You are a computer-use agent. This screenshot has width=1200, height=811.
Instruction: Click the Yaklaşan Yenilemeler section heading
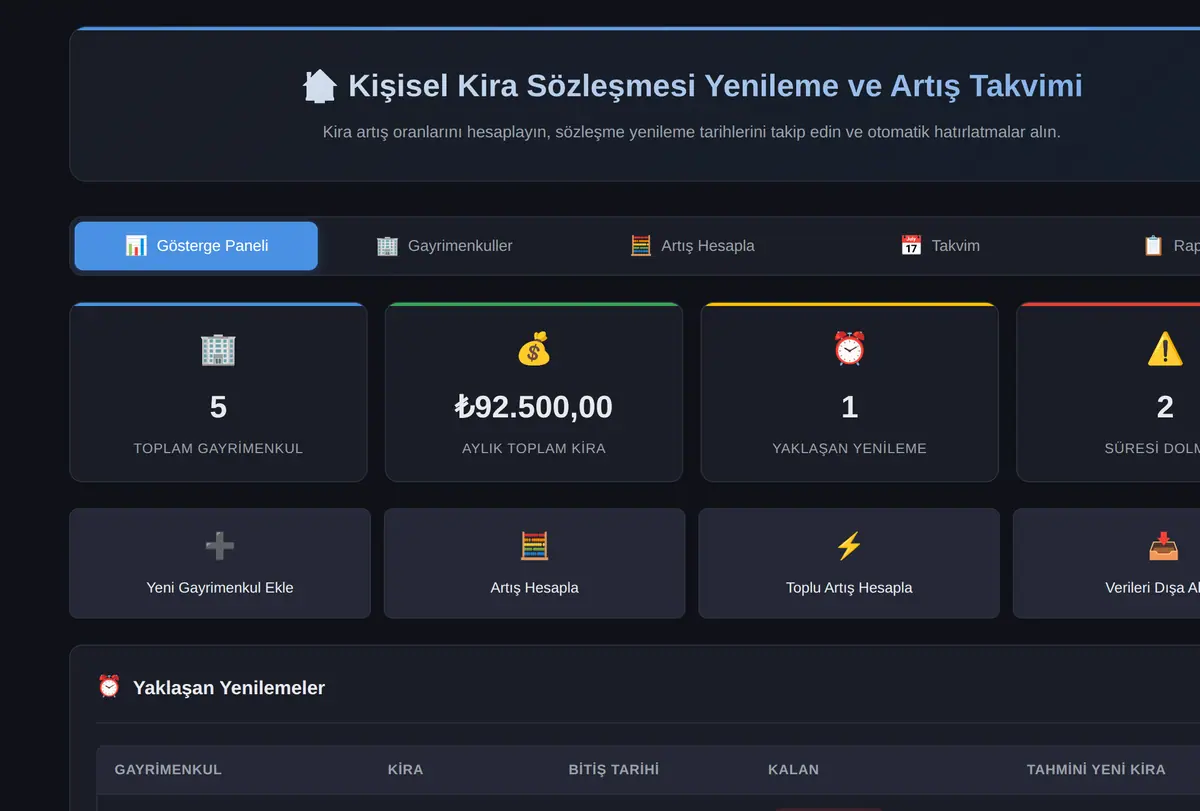[x=229, y=688]
